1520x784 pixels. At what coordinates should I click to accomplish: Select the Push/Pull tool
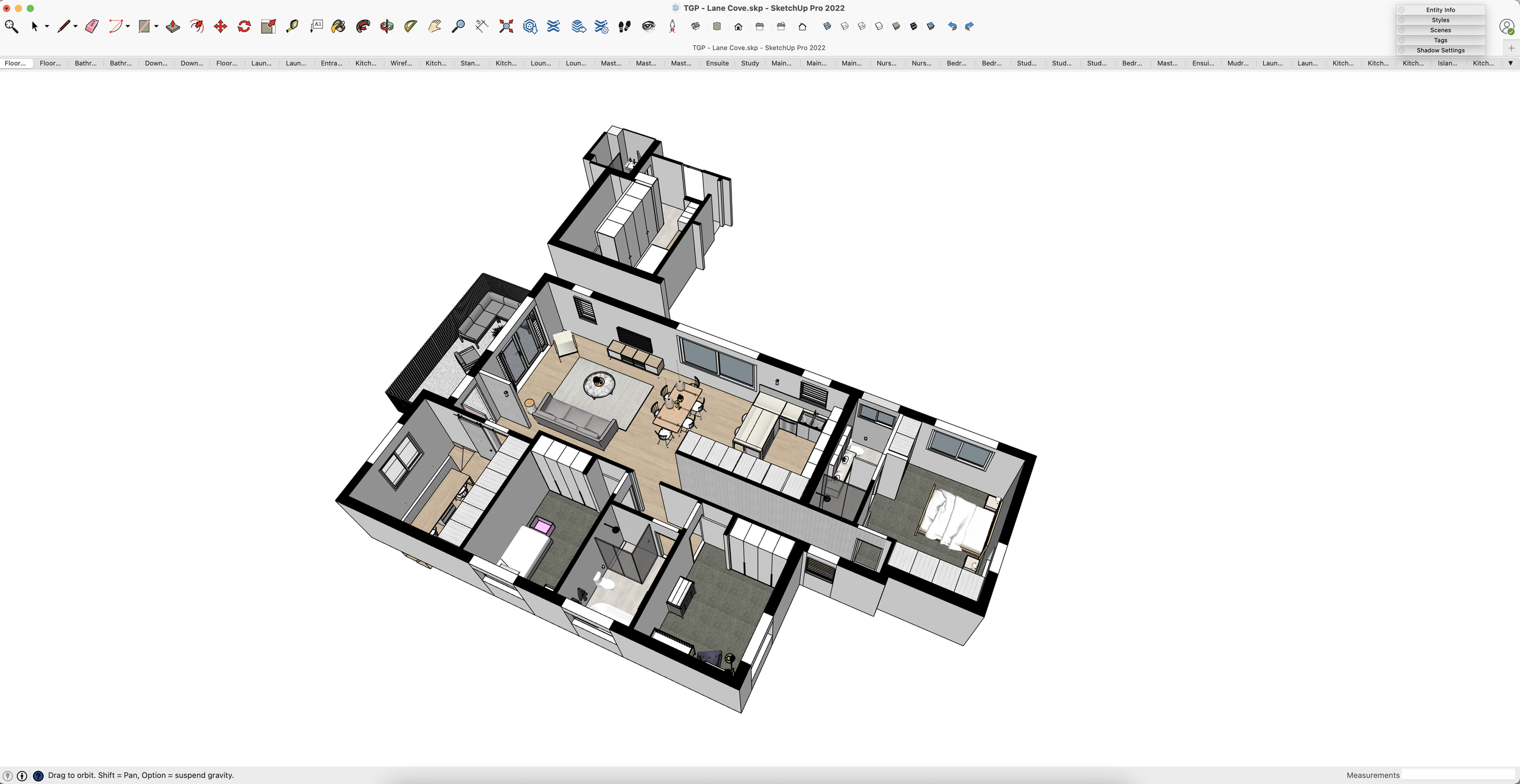pos(173,26)
